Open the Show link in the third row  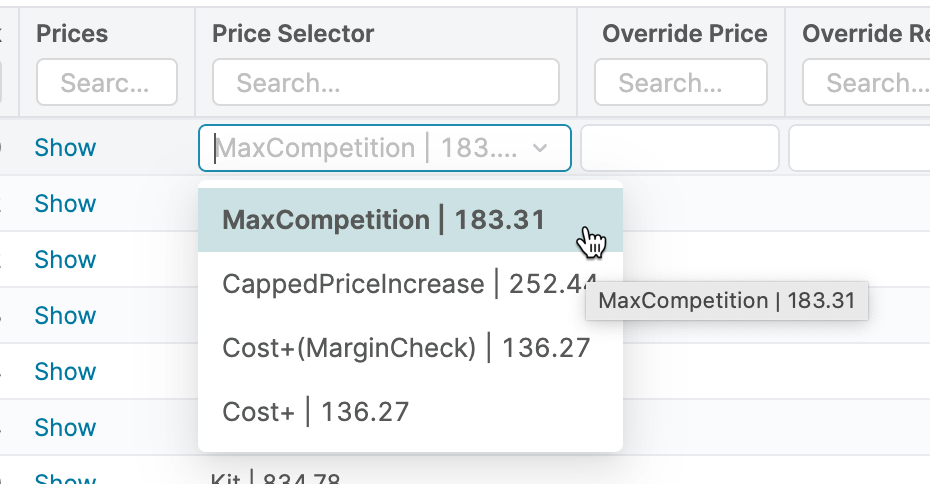tap(65, 260)
